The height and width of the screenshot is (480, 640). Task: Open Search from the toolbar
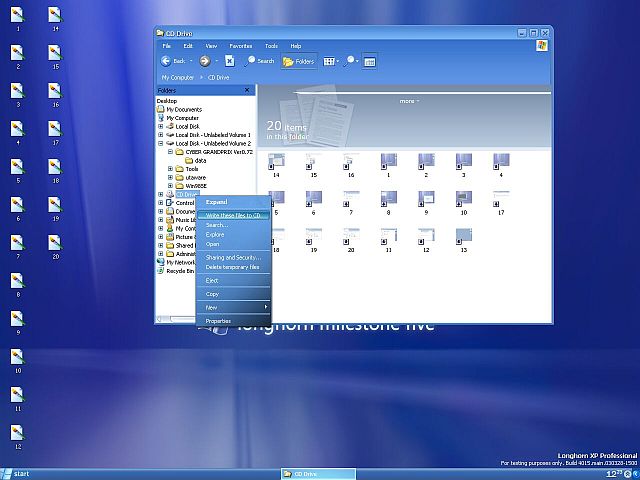pos(259,61)
